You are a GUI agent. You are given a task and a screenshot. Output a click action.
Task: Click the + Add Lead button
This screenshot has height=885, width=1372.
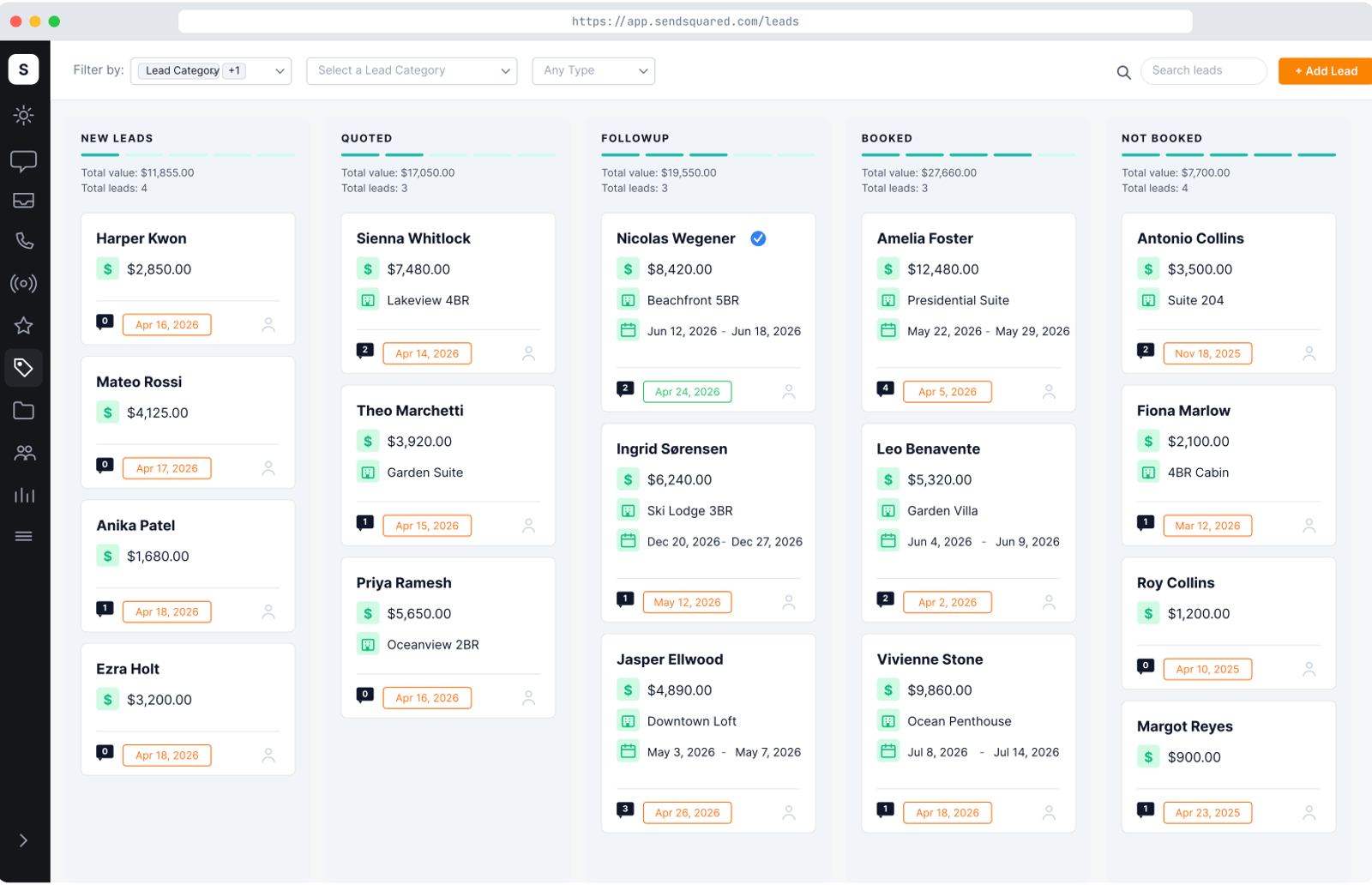point(1326,71)
